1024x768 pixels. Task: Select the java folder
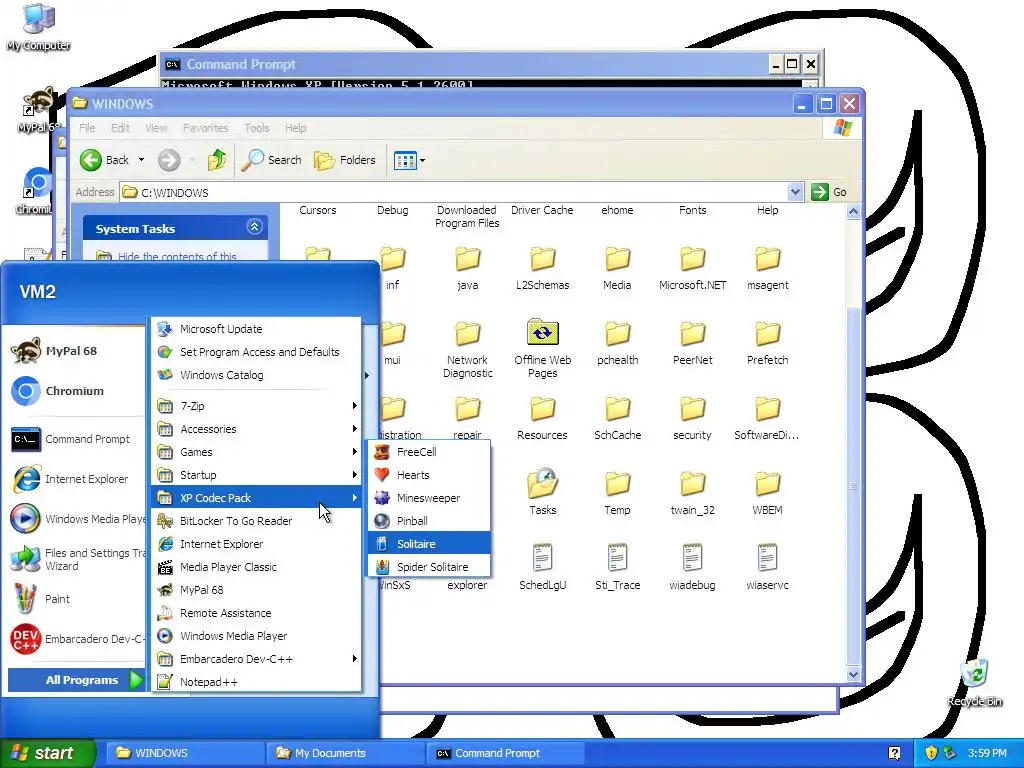click(468, 268)
